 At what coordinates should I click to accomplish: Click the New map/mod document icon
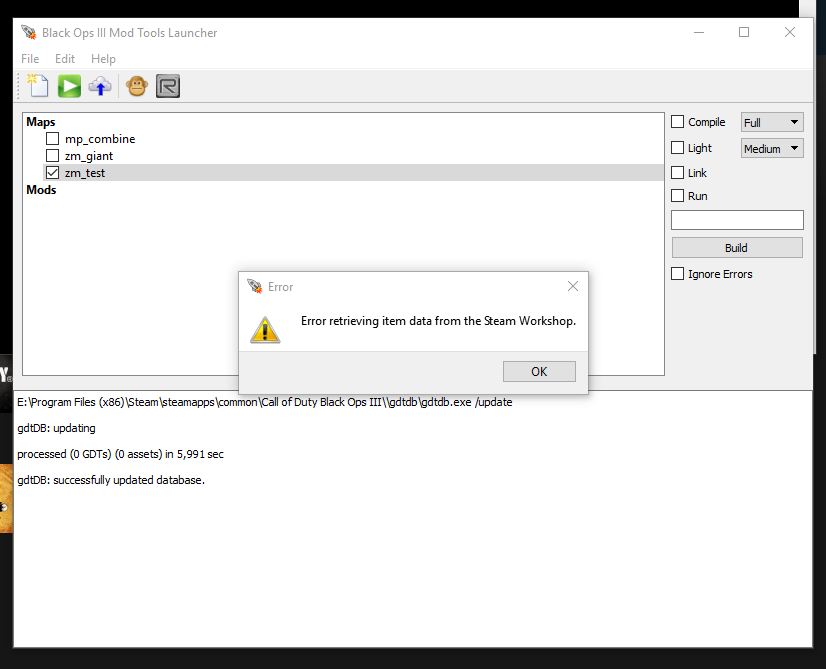click(x=38, y=86)
